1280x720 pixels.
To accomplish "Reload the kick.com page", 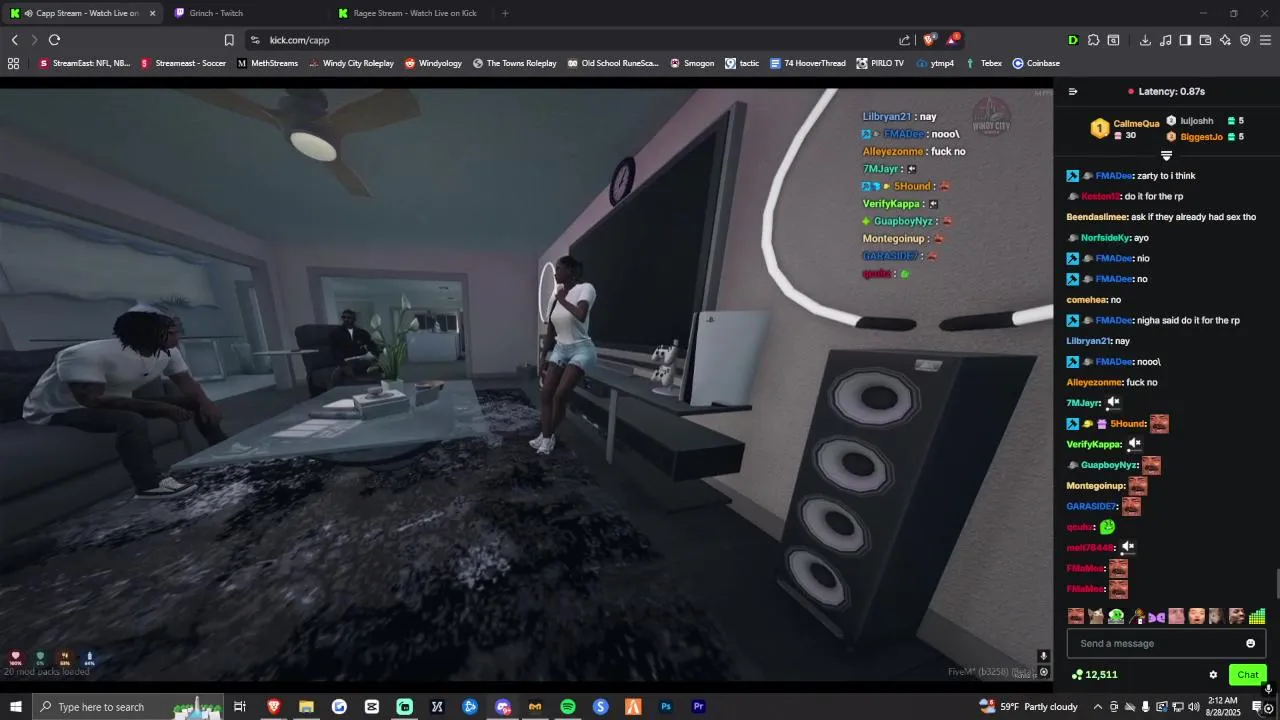I will [54, 40].
